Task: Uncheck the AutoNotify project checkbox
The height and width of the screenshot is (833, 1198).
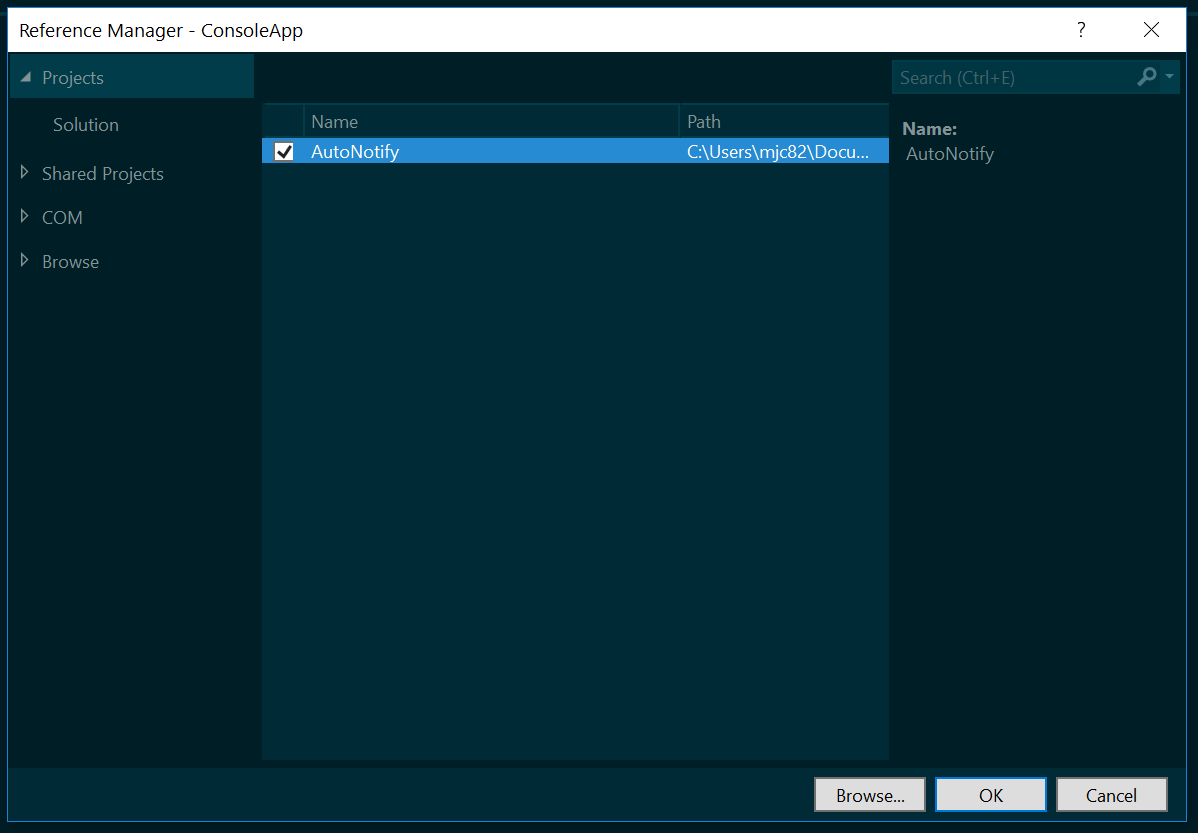Action: [283, 151]
